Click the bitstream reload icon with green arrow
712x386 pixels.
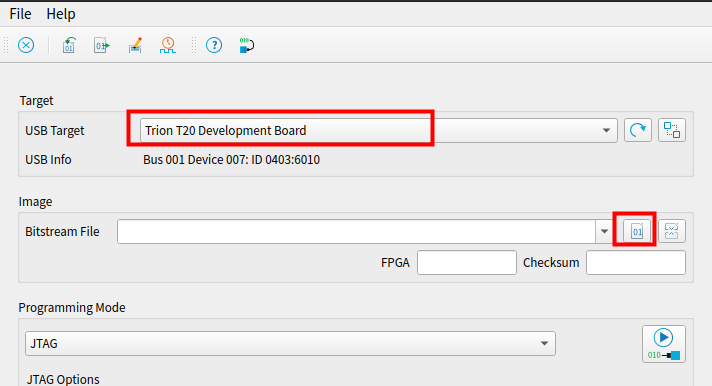click(x=69, y=45)
